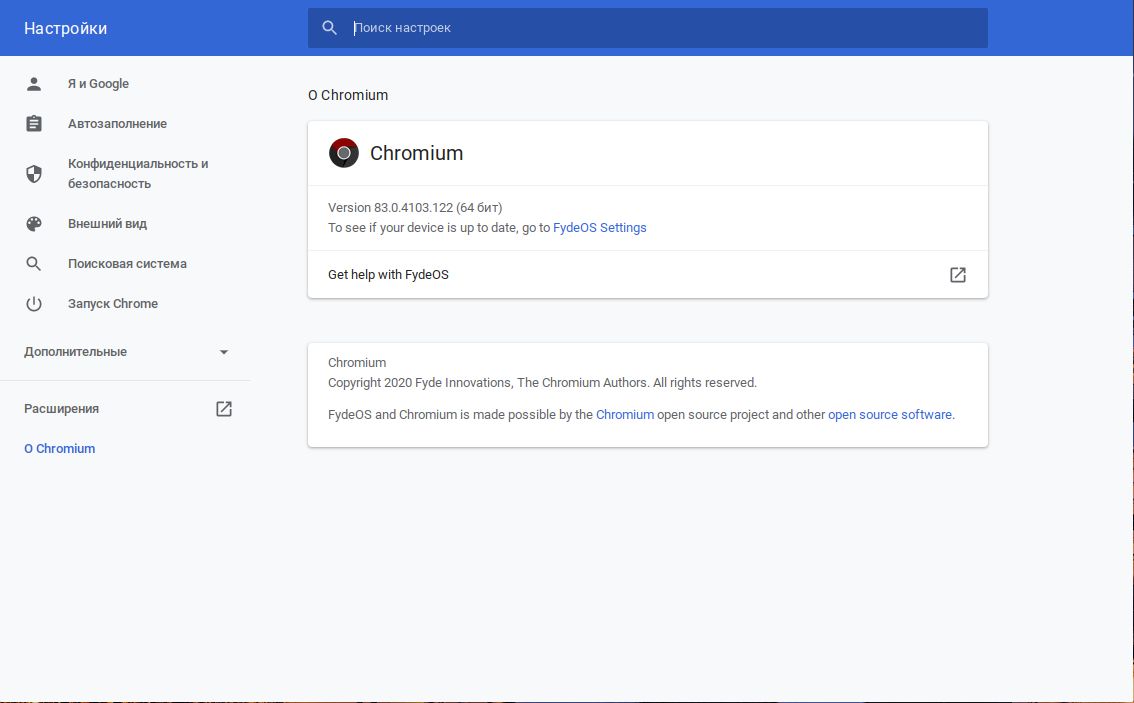Click the person icon beside Я и Google

[34, 84]
